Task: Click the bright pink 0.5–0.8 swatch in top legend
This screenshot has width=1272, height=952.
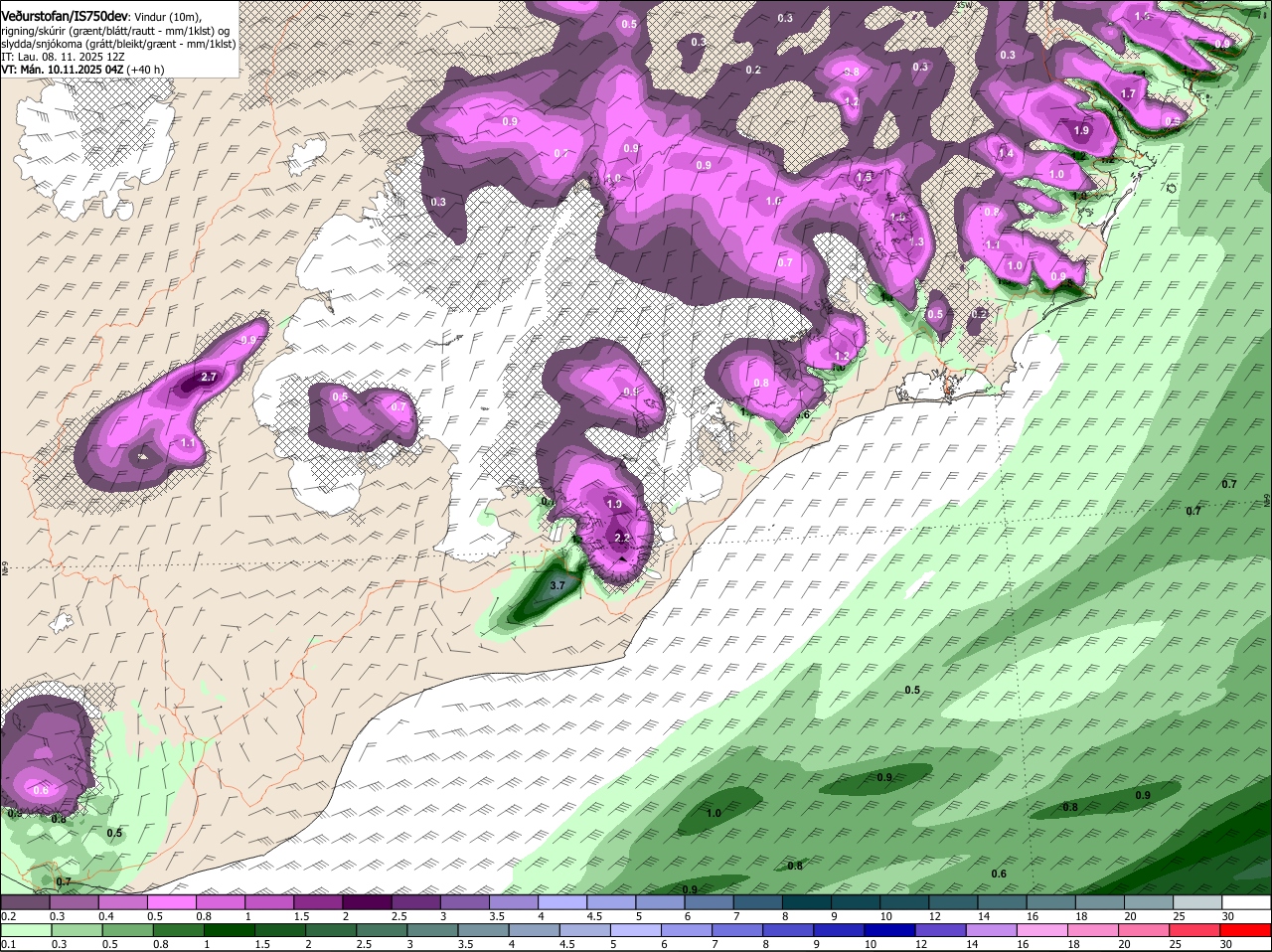Action: (x=173, y=902)
